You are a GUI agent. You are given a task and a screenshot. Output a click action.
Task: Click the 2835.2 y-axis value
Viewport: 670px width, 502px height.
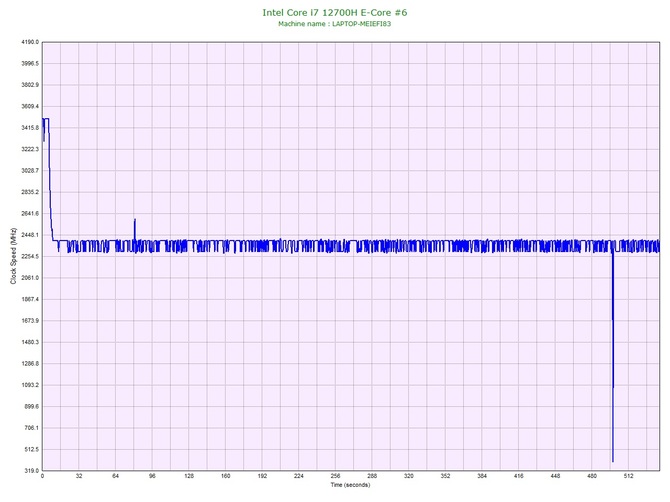point(30,192)
